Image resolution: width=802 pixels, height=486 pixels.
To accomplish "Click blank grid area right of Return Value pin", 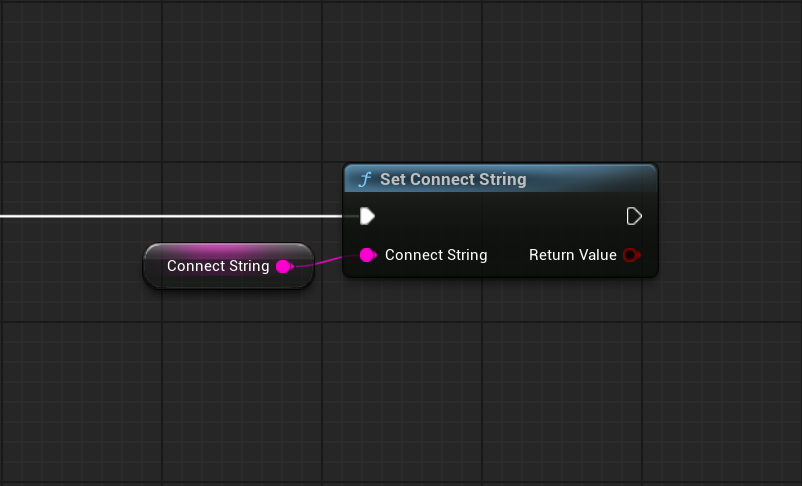I will (x=730, y=255).
